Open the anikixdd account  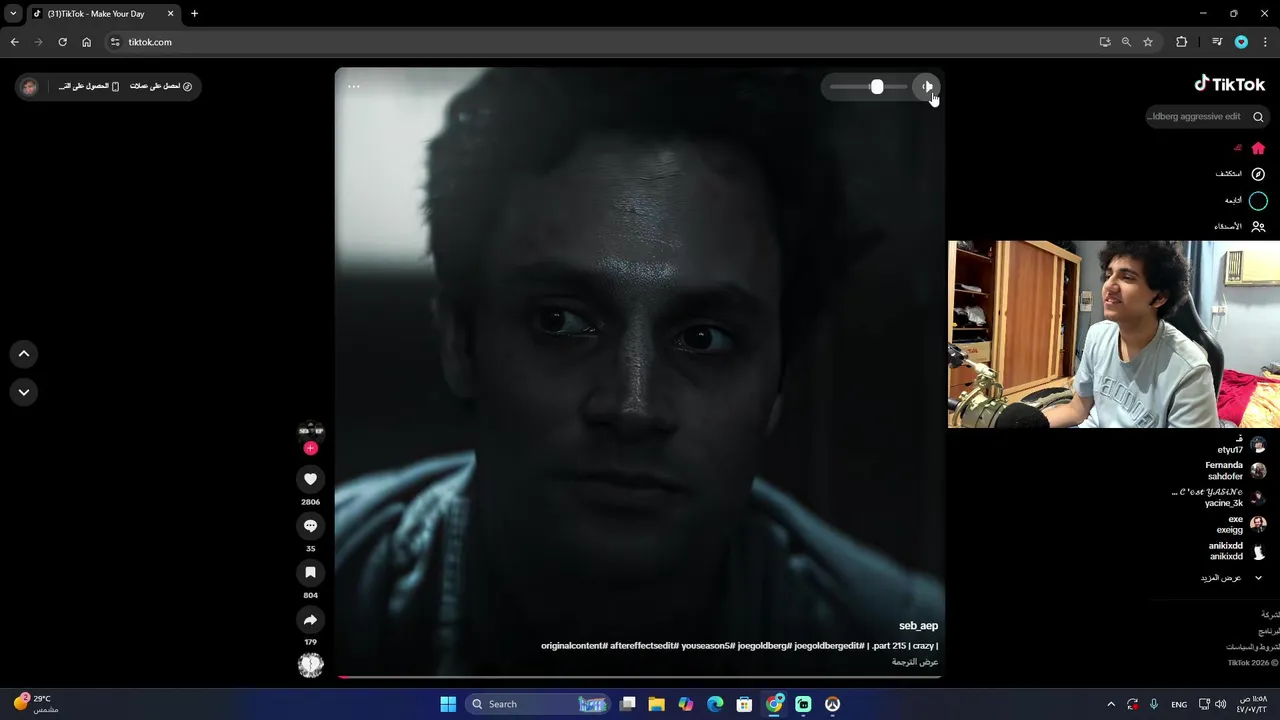(1237, 551)
